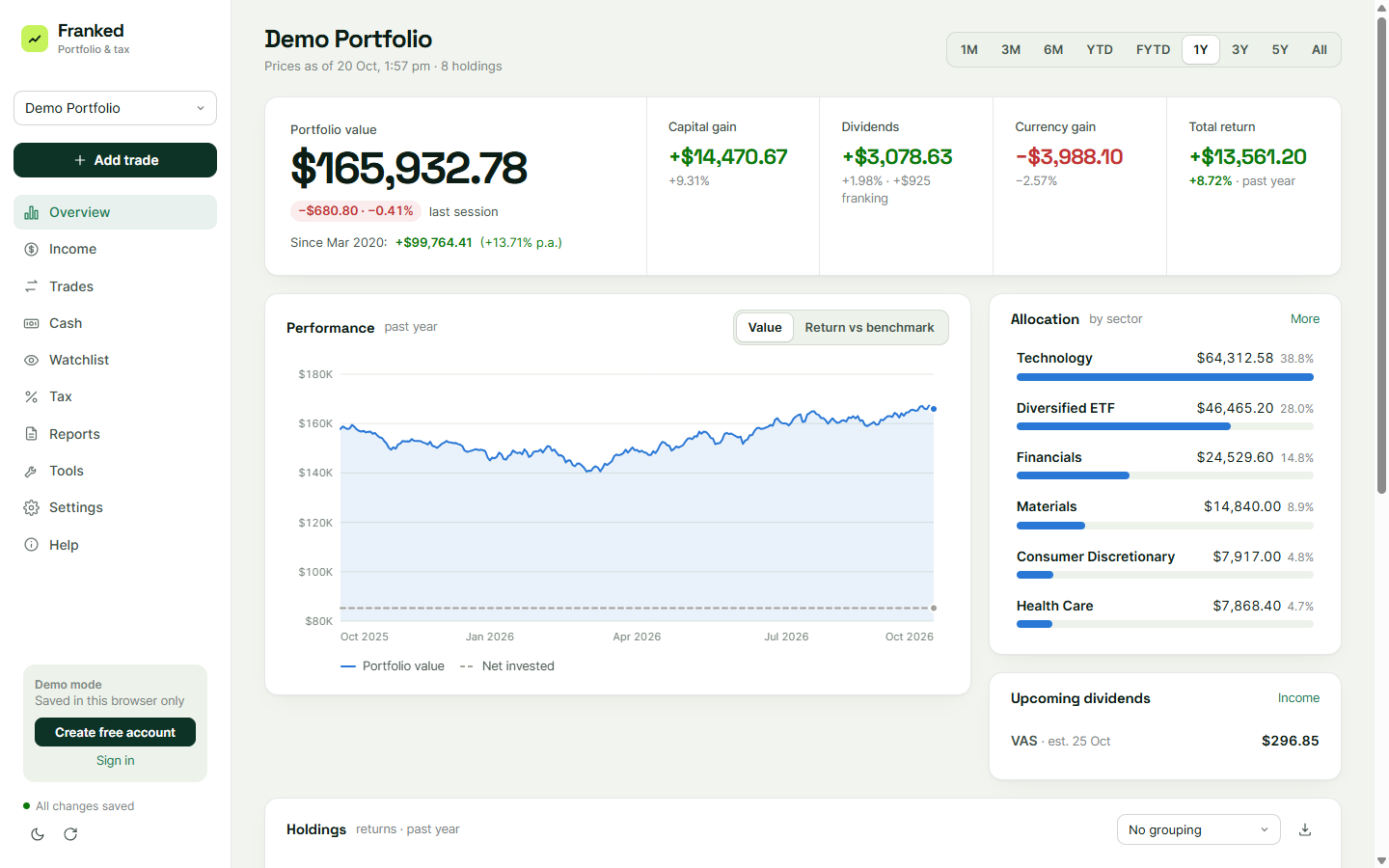Click the $165,932.78 portfolio value
Image resolution: width=1389 pixels, height=868 pixels.
(409, 168)
